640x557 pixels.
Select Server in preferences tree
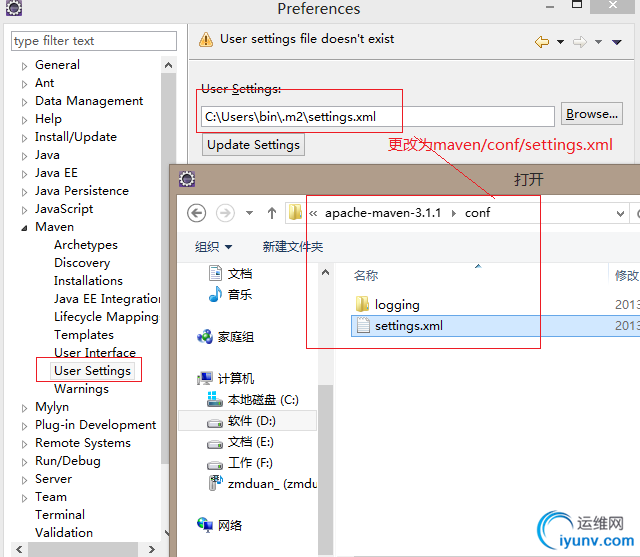pyautogui.click(x=53, y=479)
